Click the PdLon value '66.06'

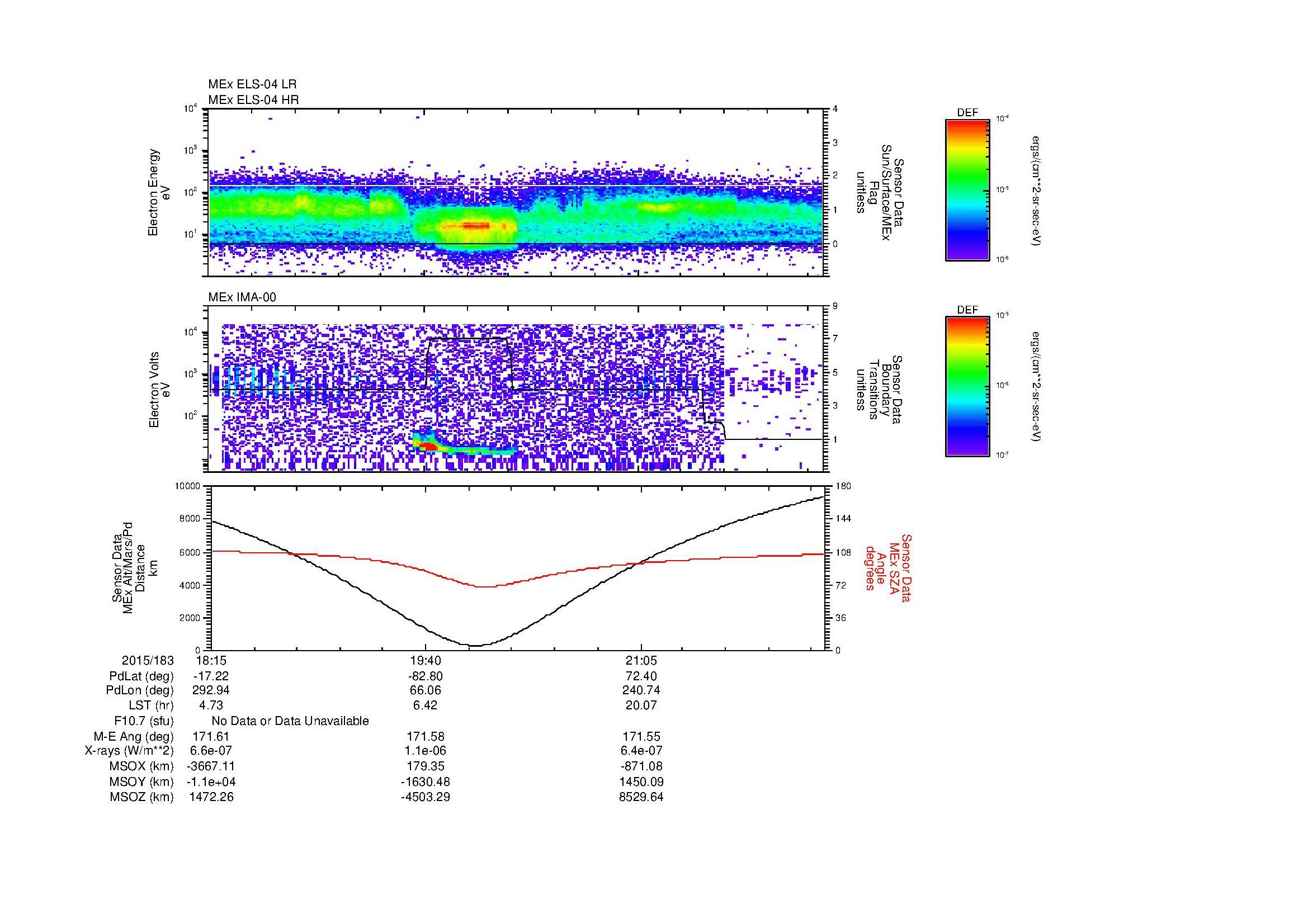tap(426, 690)
